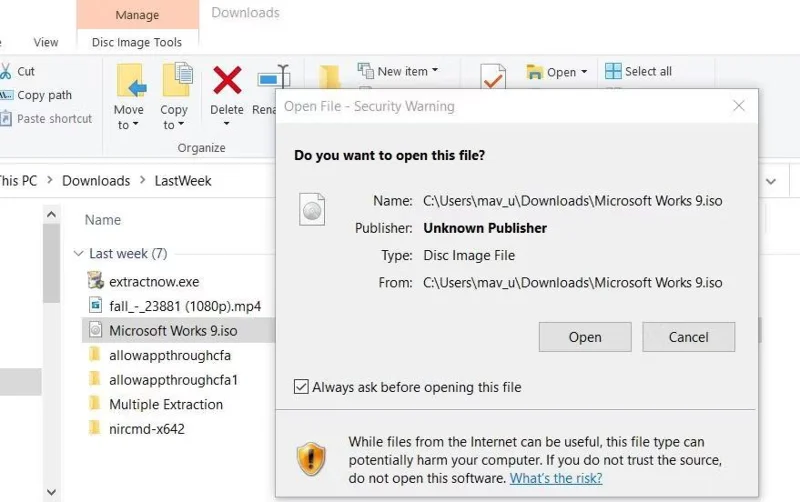
Task: Click the chevron after This PC
Action: 49,180
